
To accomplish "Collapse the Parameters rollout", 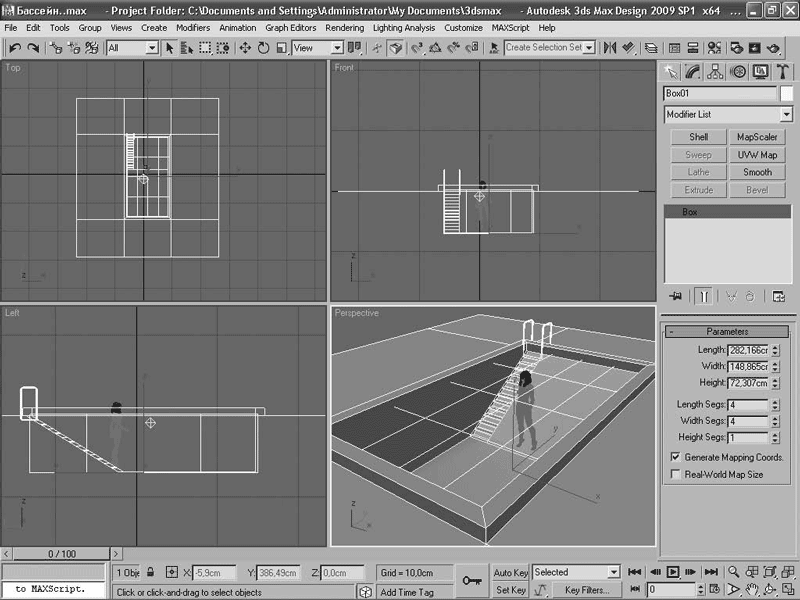I will click(727, 331).
